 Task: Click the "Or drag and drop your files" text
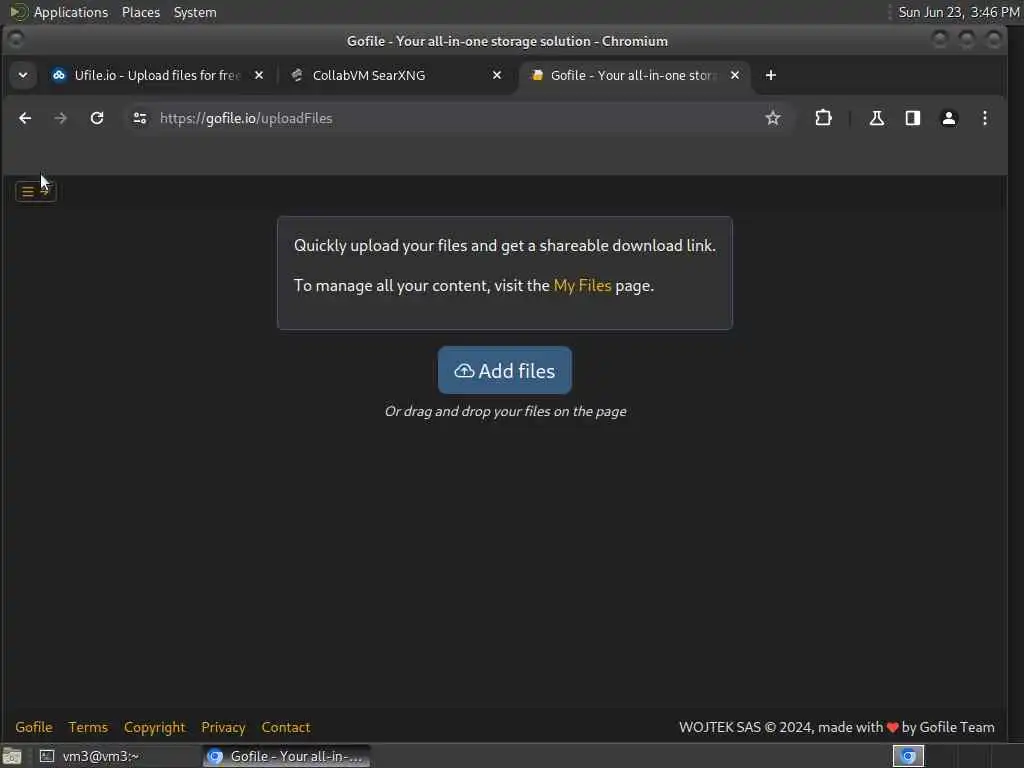click(x=505, y=411)
